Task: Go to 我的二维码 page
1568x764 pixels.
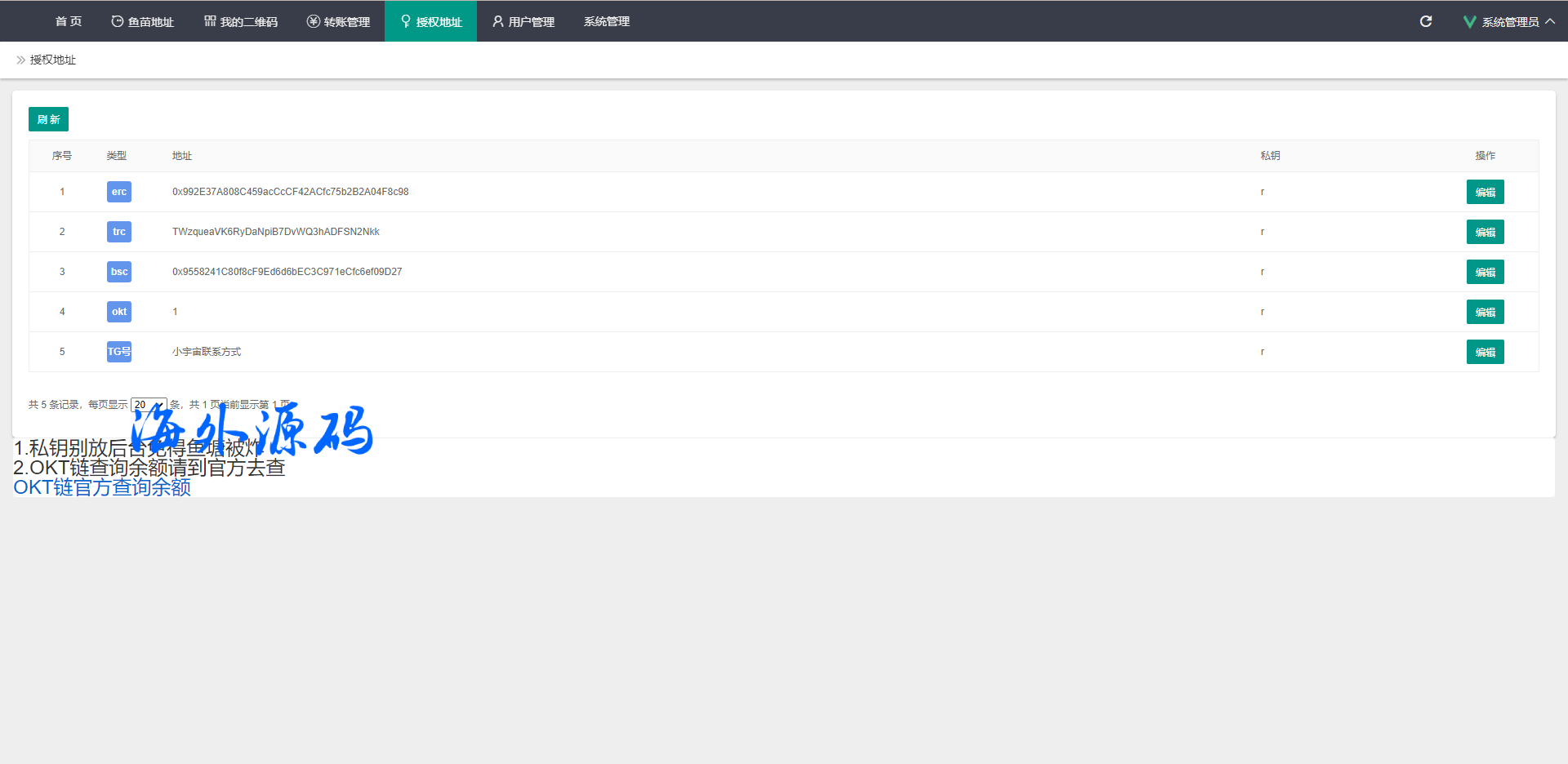Action: click(x=241, y=22)
